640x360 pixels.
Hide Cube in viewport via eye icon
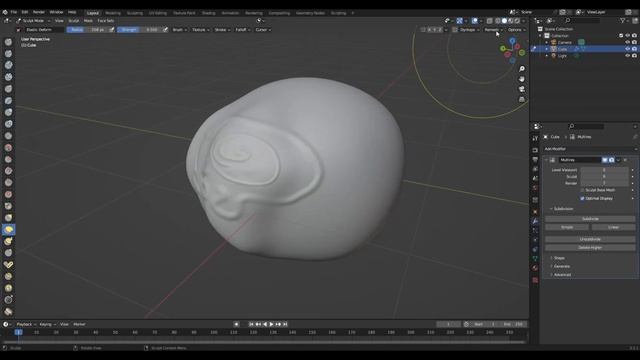(628, 49)
